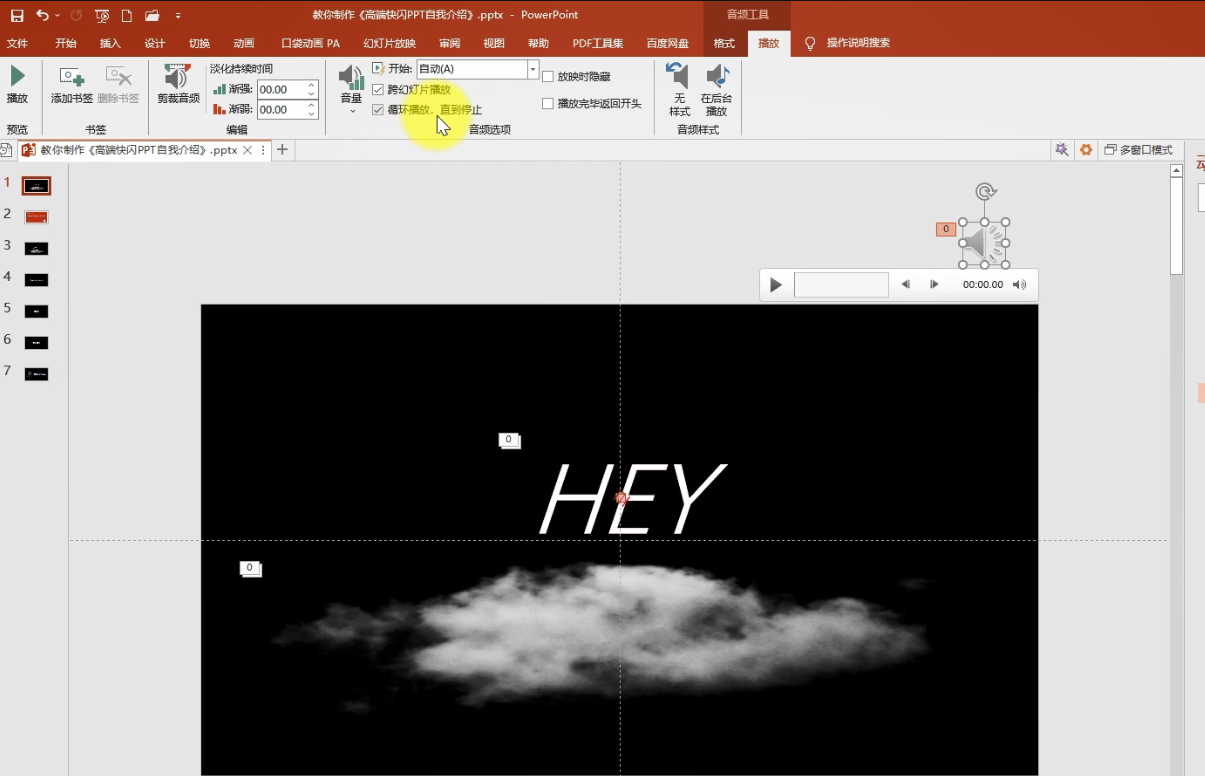
Task: Open the Format tab under Audio Tools
Action: (x=724, y=43)
